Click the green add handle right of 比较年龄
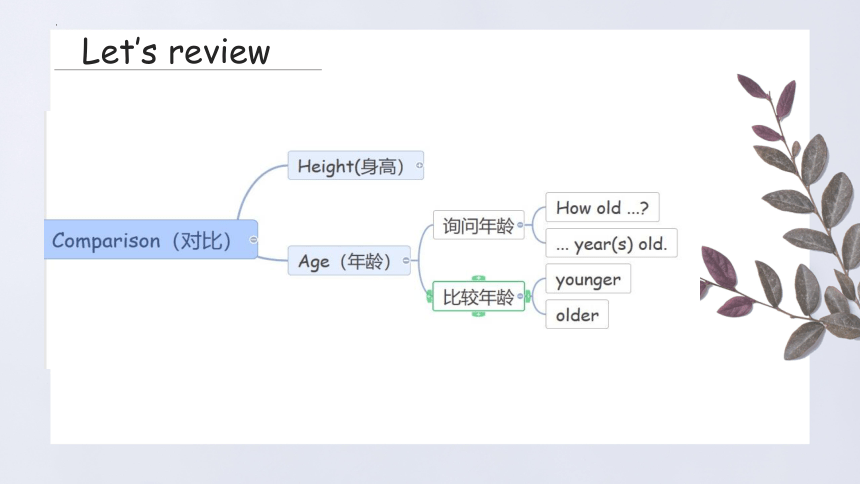Image resolution: width=860 pixels, height=484 pixels. pyautogui.click(x=528, y=296)
